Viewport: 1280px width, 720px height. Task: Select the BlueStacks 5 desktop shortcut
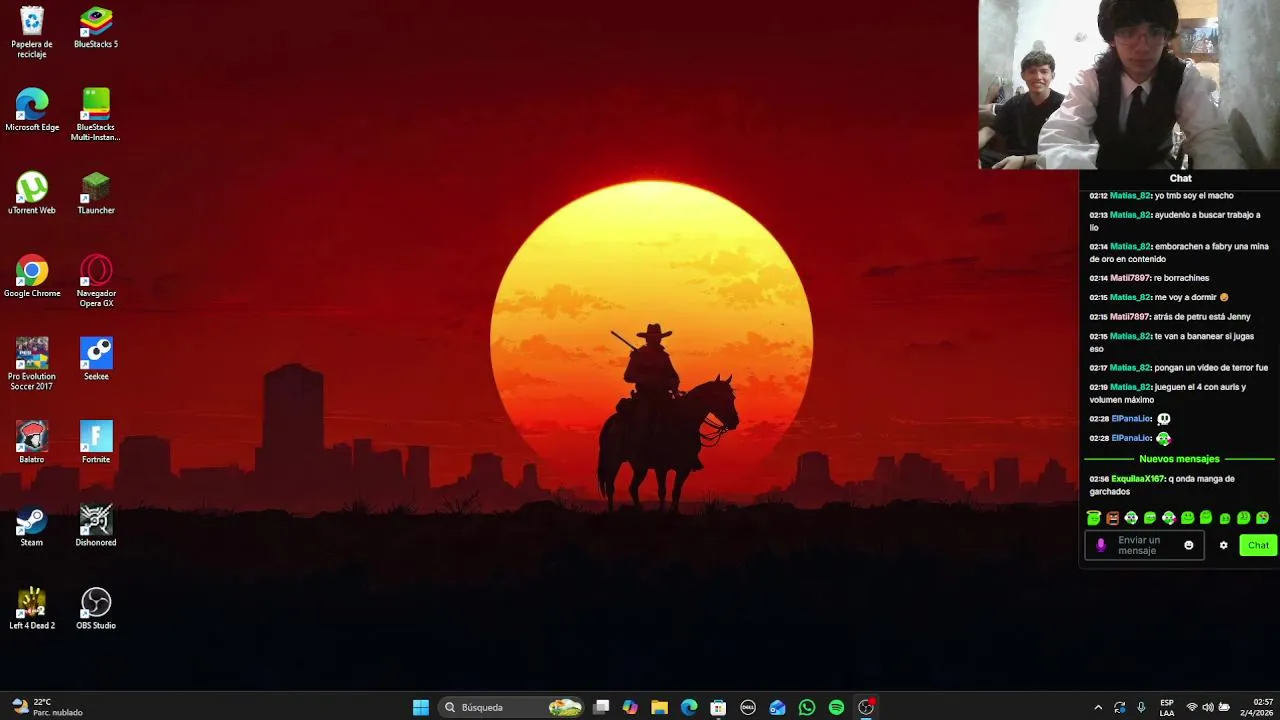[x=96, y=28]
